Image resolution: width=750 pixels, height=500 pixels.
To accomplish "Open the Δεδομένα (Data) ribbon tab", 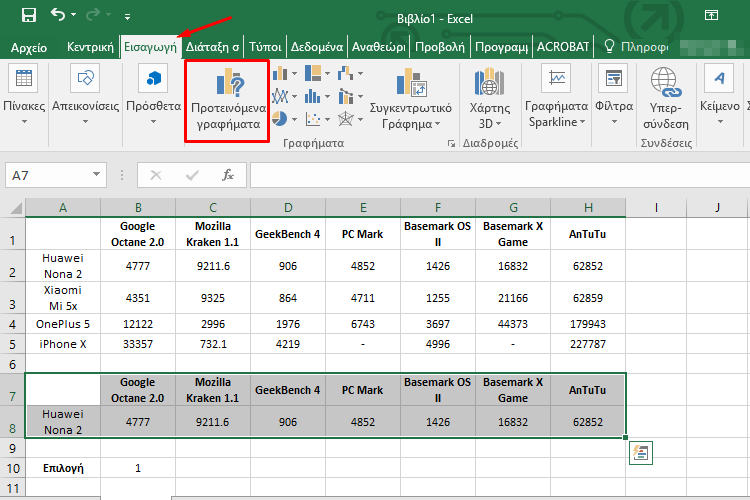I will pos(318,46).
